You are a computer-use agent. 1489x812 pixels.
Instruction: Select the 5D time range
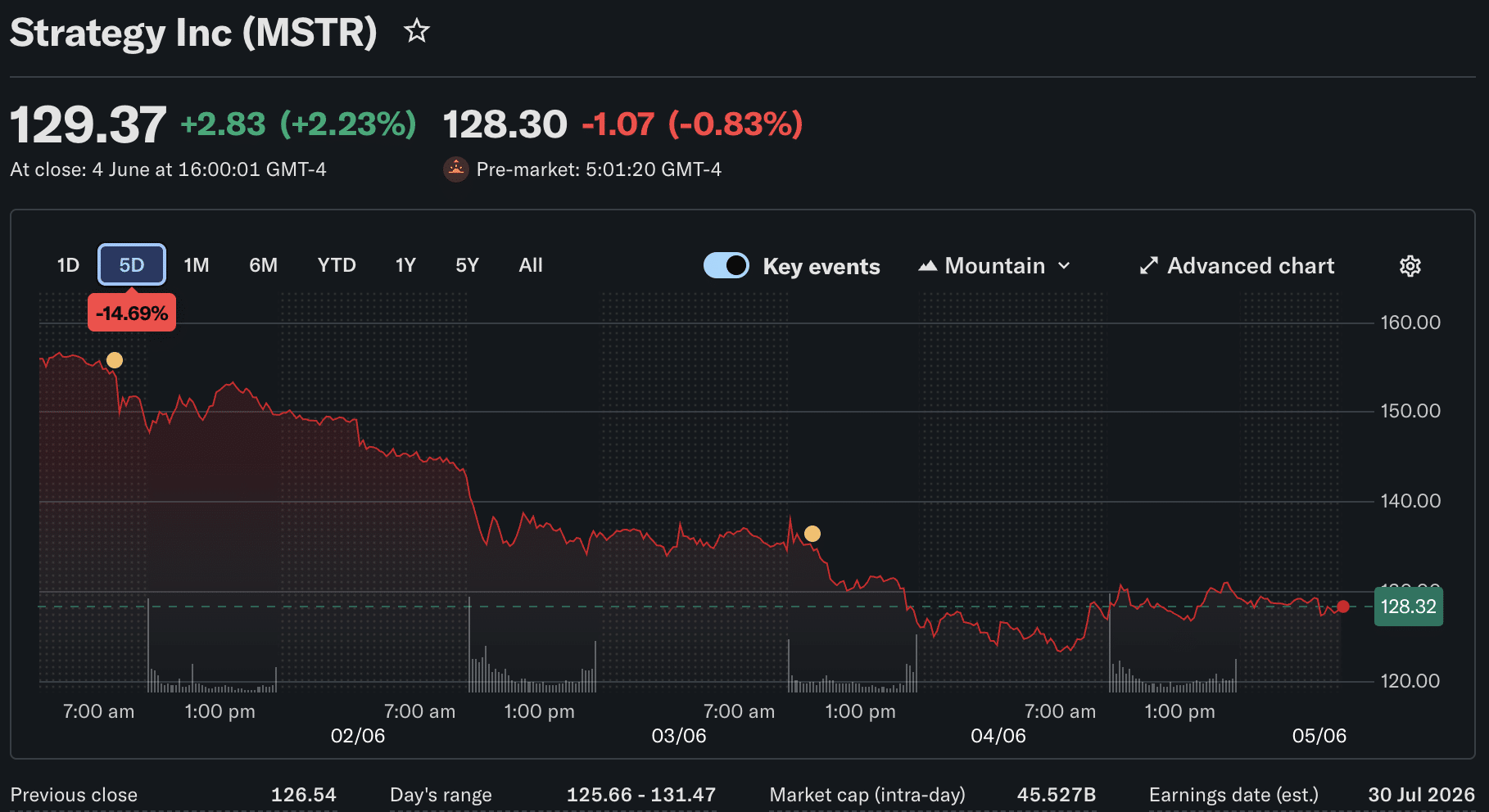pyautogui.click(x=132, y=265)
